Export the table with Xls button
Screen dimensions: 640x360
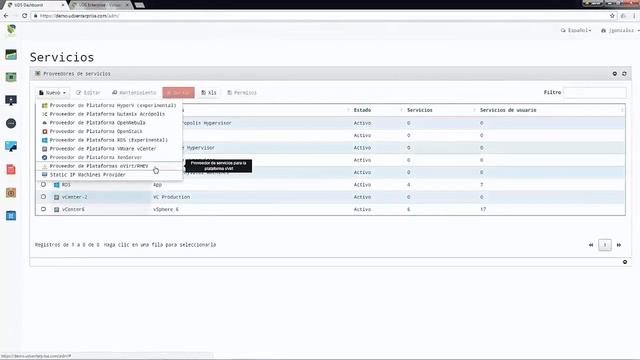(209, 93)
